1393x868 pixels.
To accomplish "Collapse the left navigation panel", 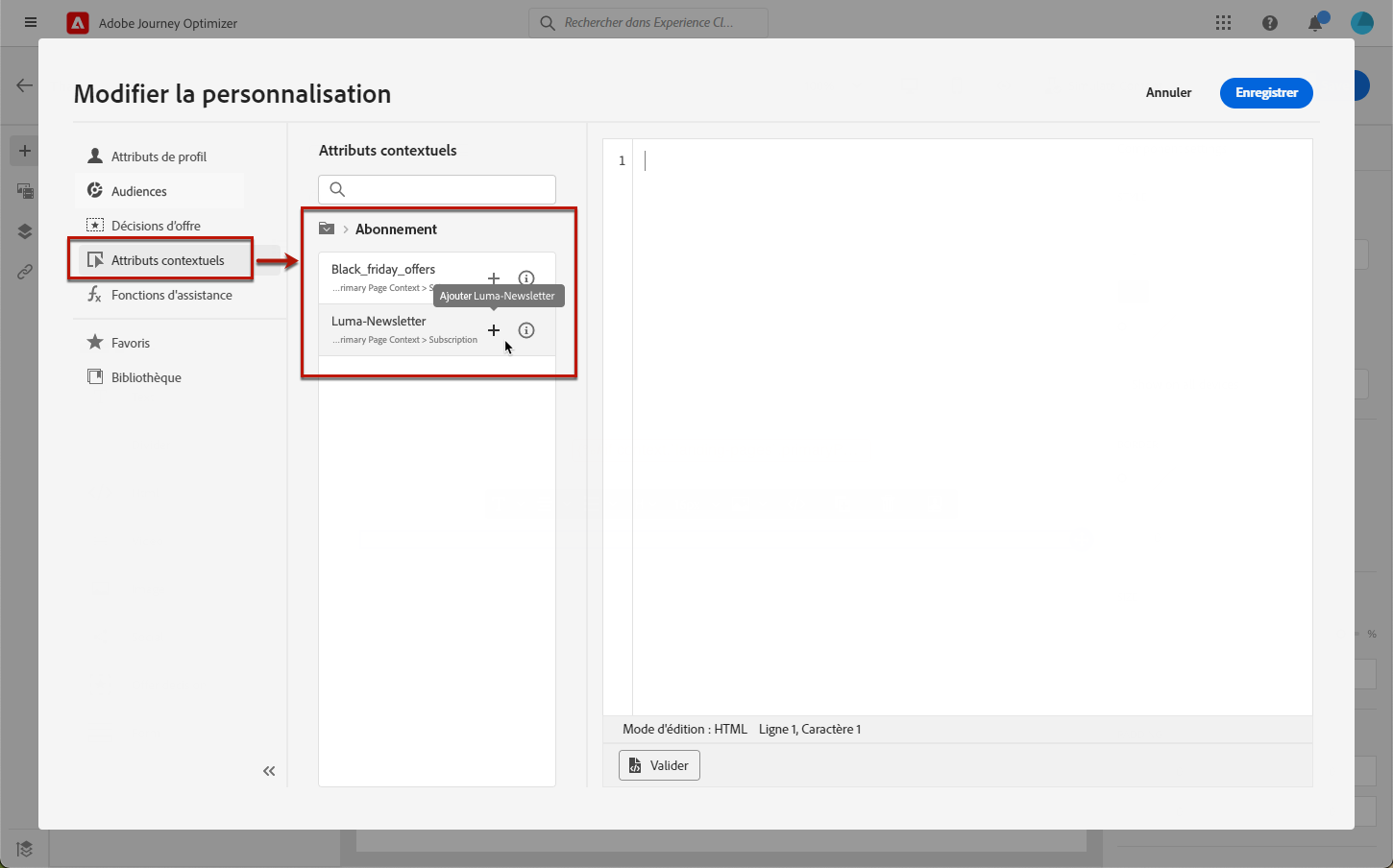I will tap(269, 771).
